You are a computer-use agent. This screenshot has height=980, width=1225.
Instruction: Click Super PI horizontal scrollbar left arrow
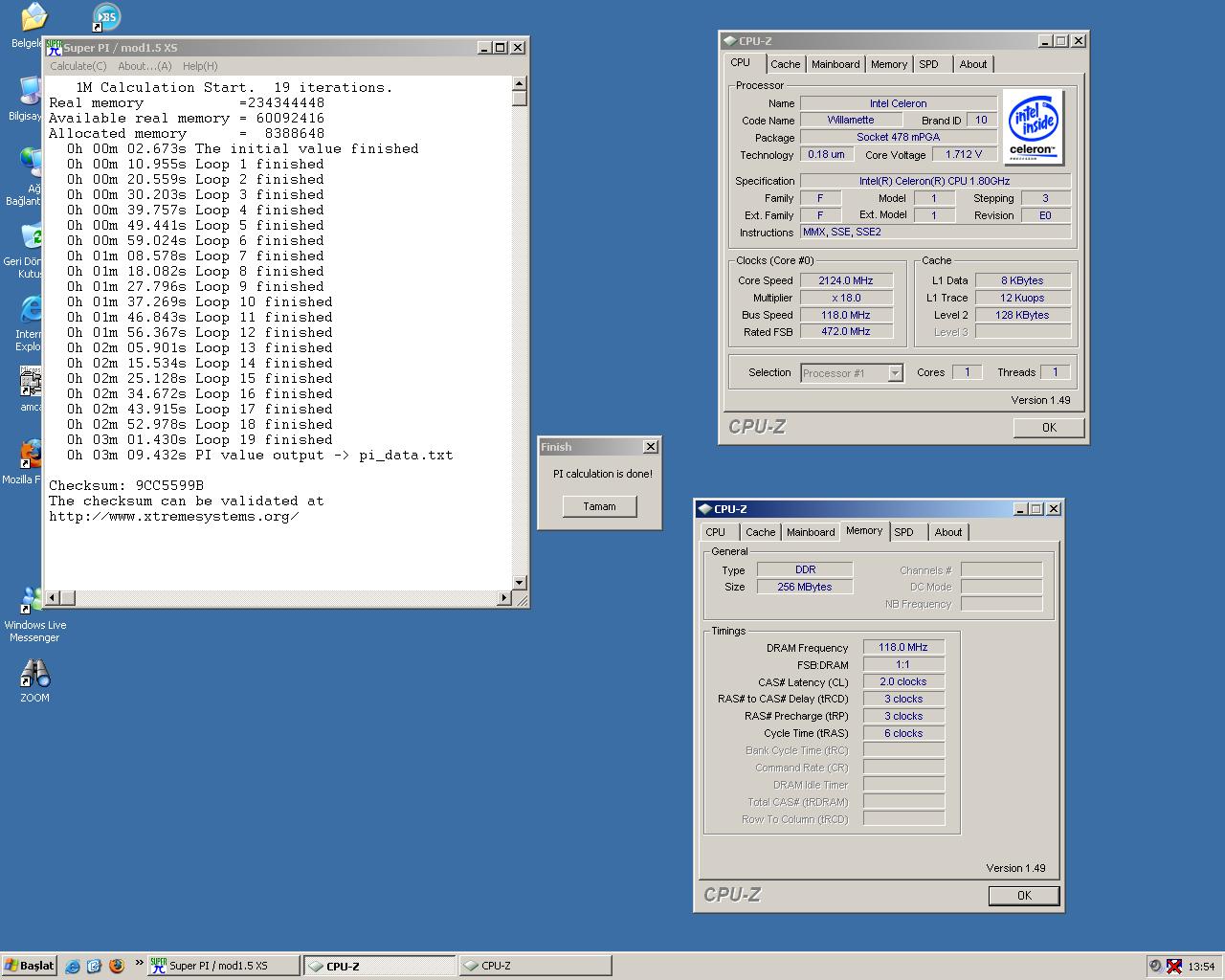click(54, 598)
